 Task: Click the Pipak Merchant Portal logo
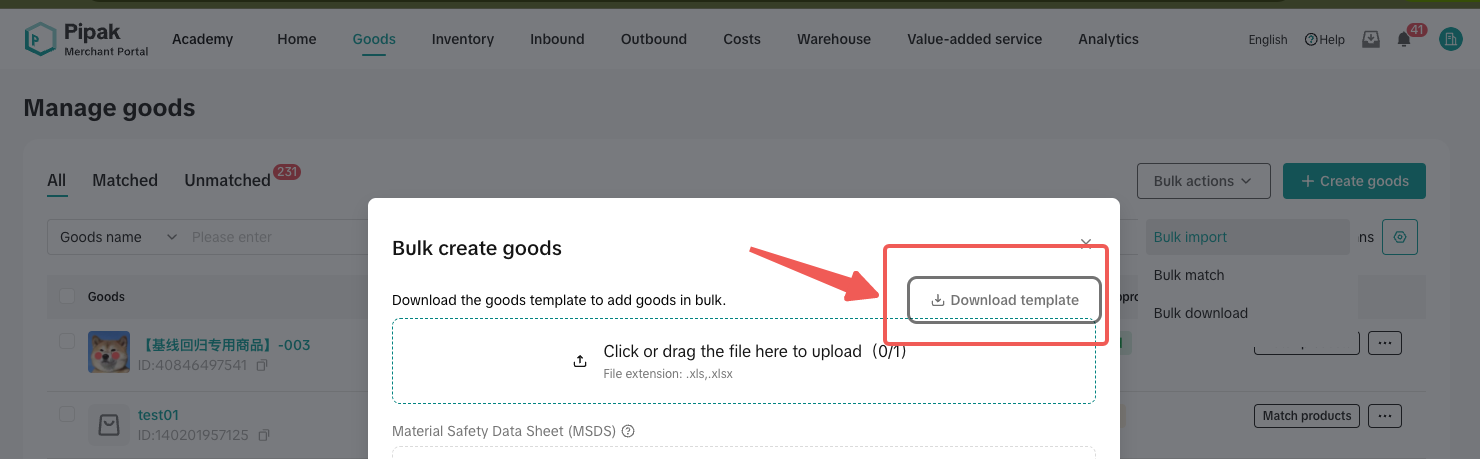pyautogui.click(x=86, y=39)
